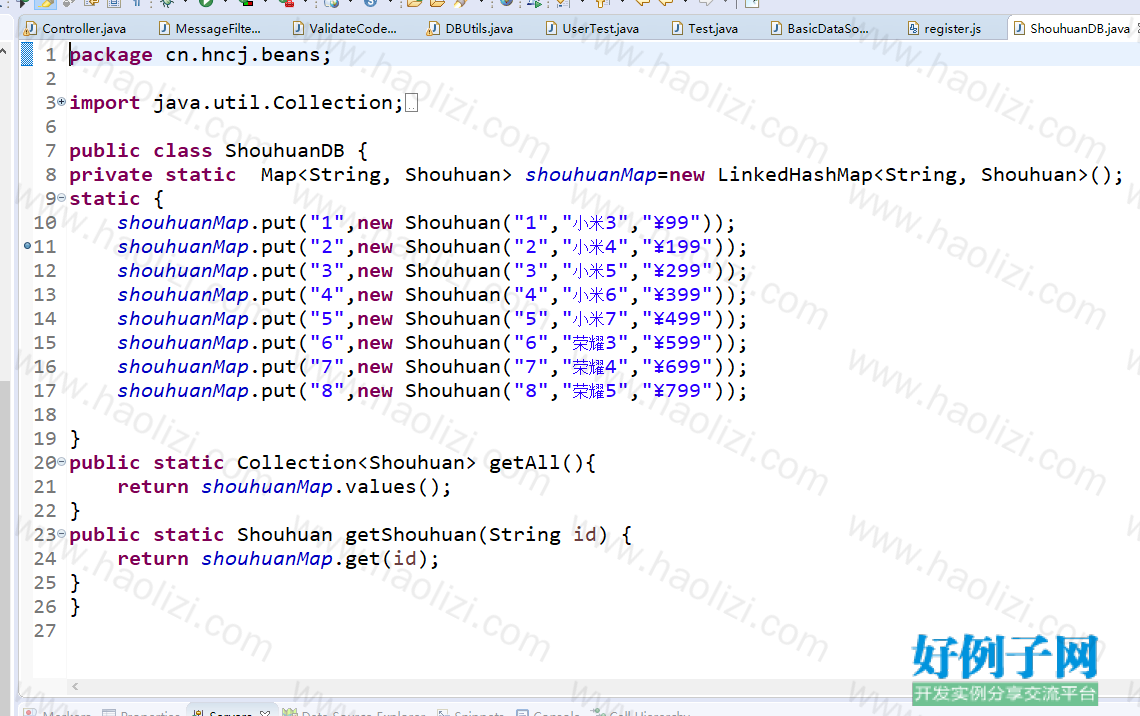The image size is (1140, 716).
Task: Click the folded-imports placeholder box after Collection;
Action: [412, 103]
